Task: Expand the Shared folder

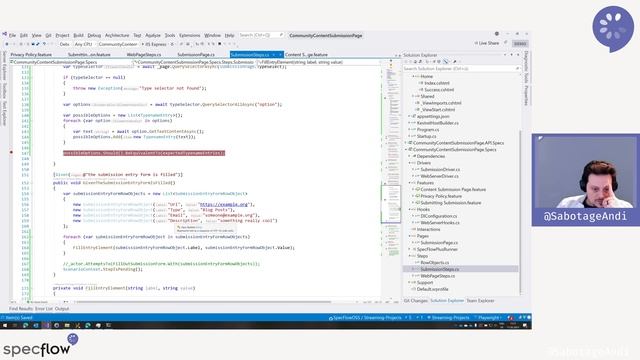Action: (x=413, y=96)
